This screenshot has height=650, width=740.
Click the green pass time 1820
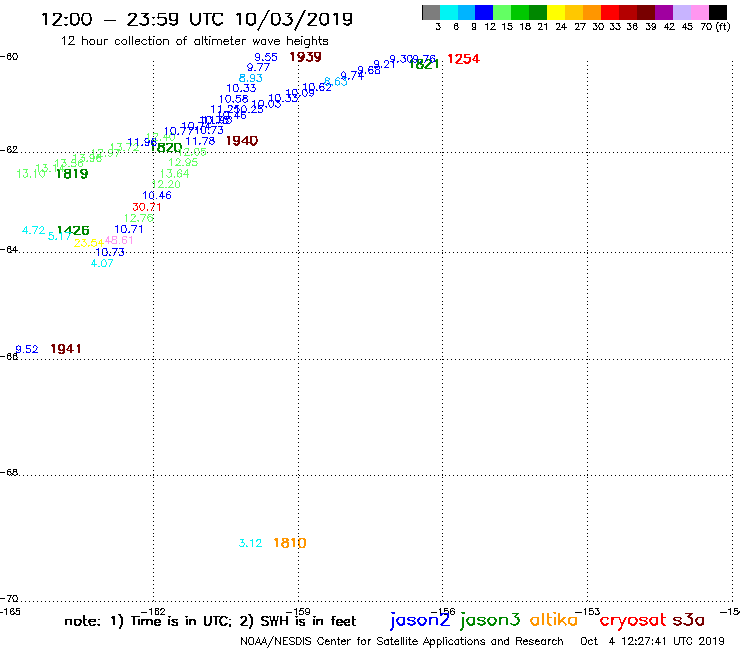click(x=166, y=148)
